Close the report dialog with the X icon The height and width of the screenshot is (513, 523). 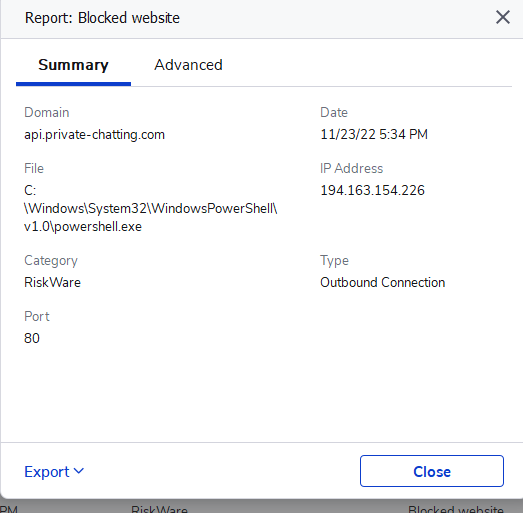(x=503, y=17)
